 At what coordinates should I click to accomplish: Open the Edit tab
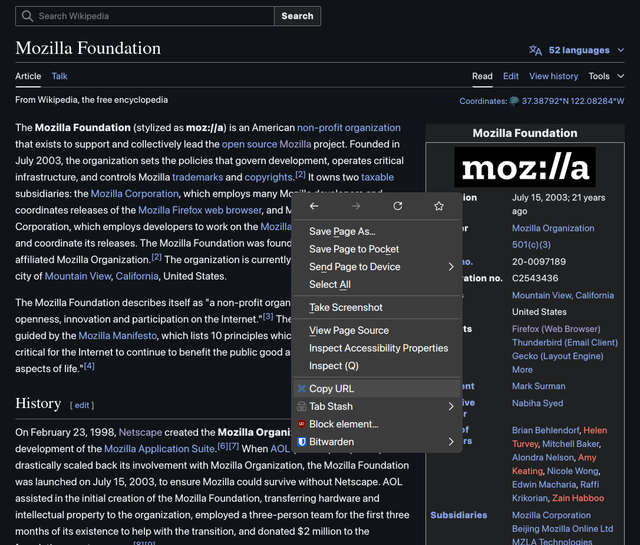511,76
